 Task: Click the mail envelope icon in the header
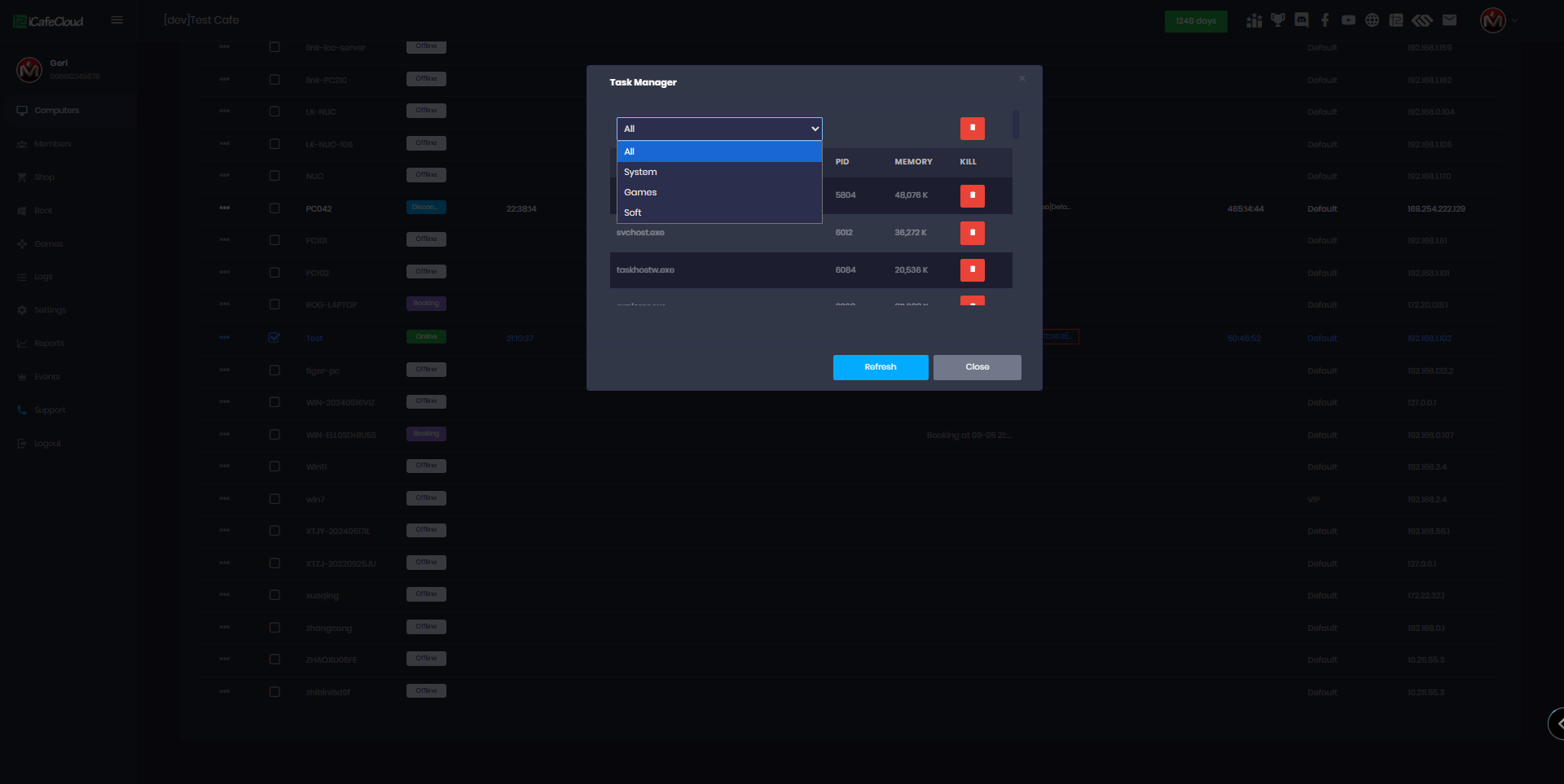(1449, 20)
